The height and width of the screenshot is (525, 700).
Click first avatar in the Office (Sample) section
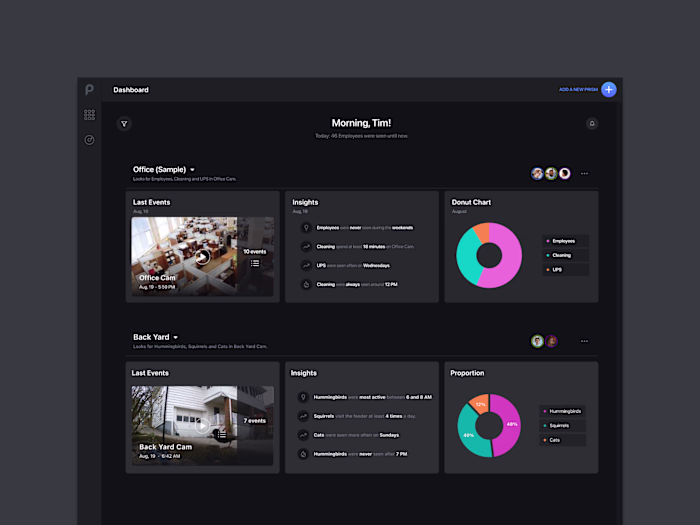click(537, 174)
